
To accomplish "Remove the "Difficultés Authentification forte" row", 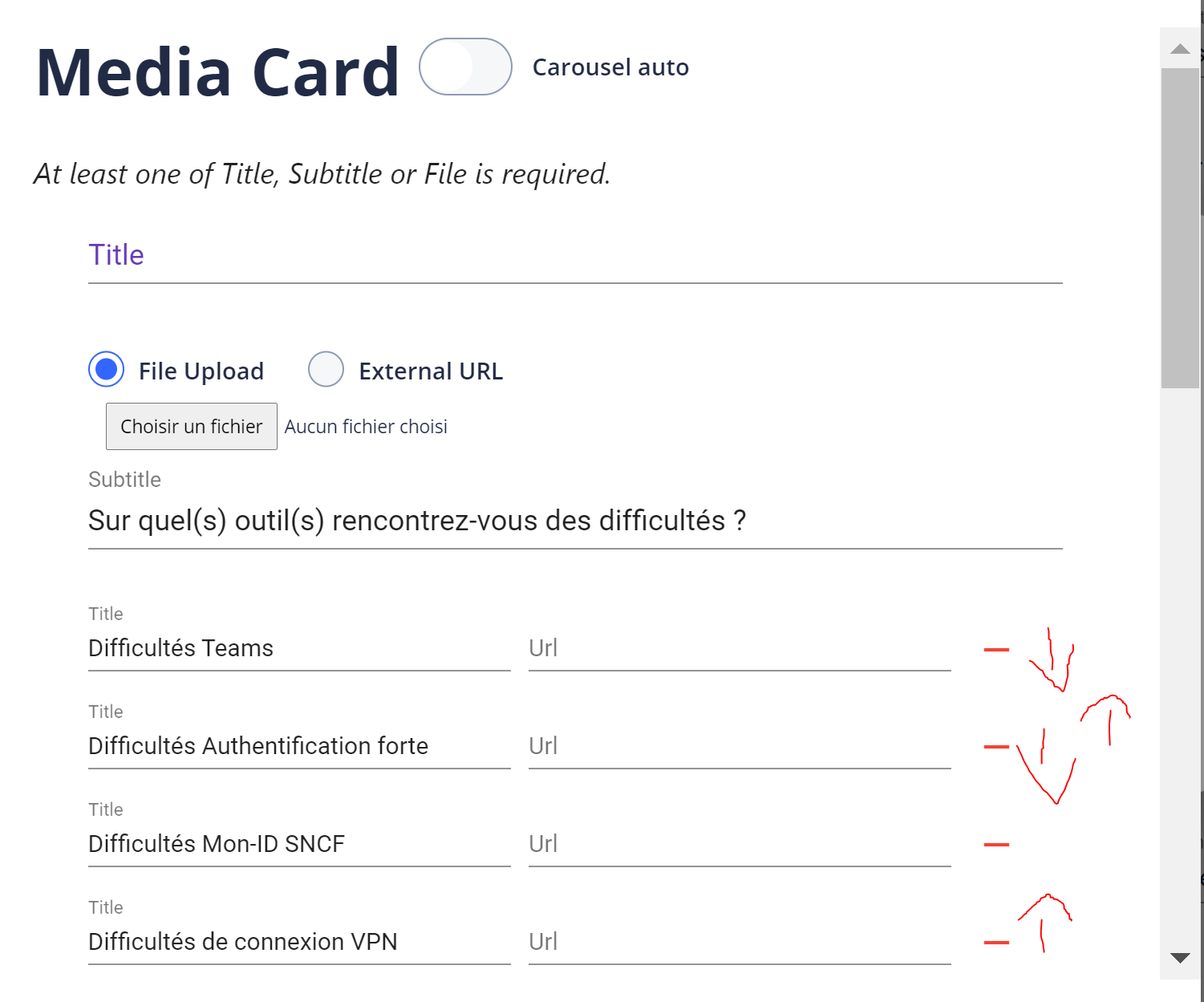I will point(995,746).
